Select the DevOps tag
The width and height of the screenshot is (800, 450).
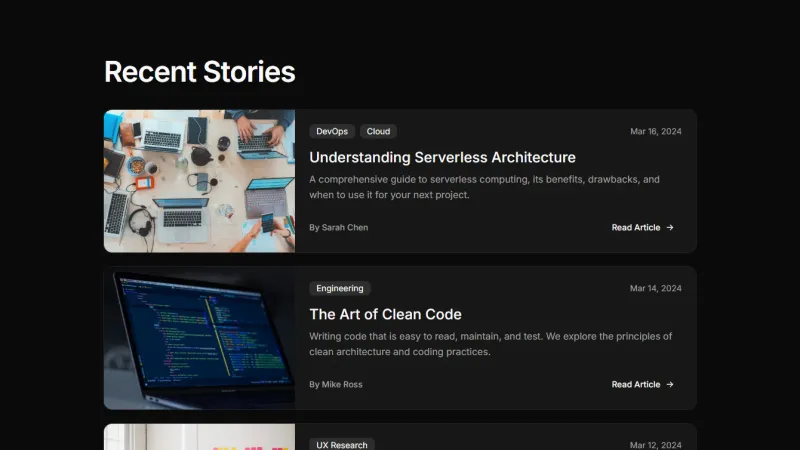point(332,131)
